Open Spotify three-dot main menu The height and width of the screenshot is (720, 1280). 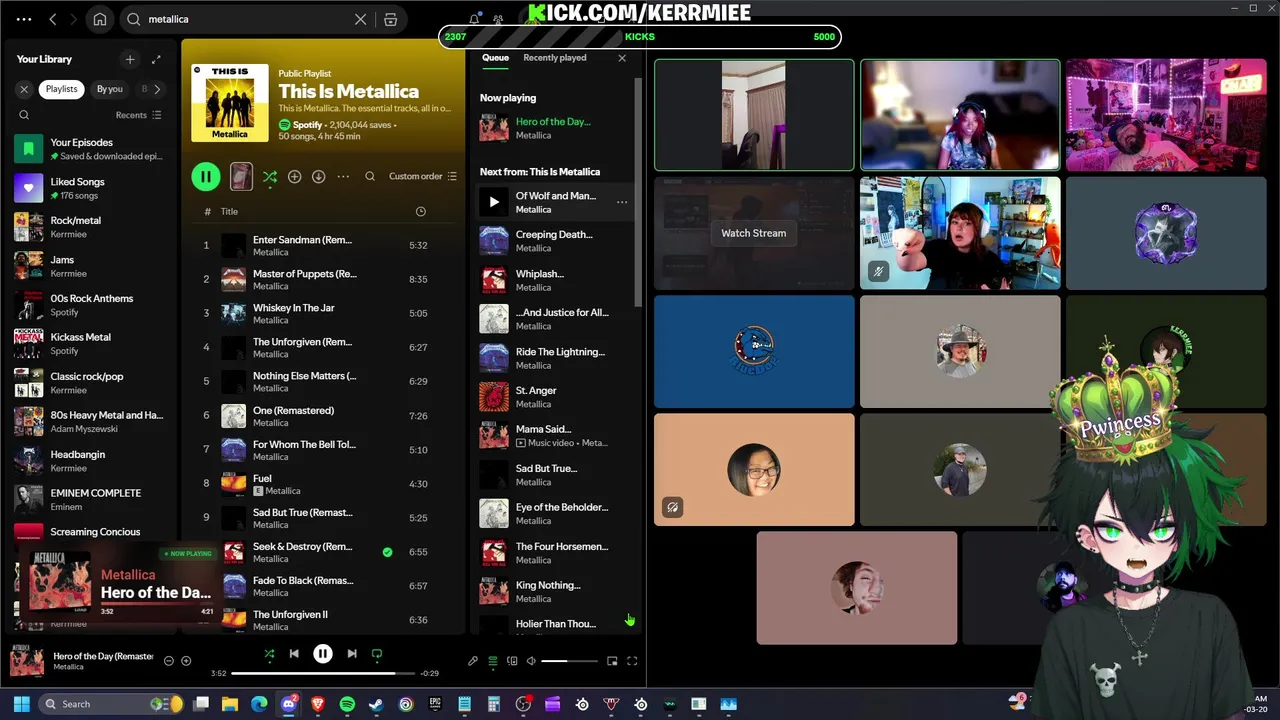(x=24, y=19)
